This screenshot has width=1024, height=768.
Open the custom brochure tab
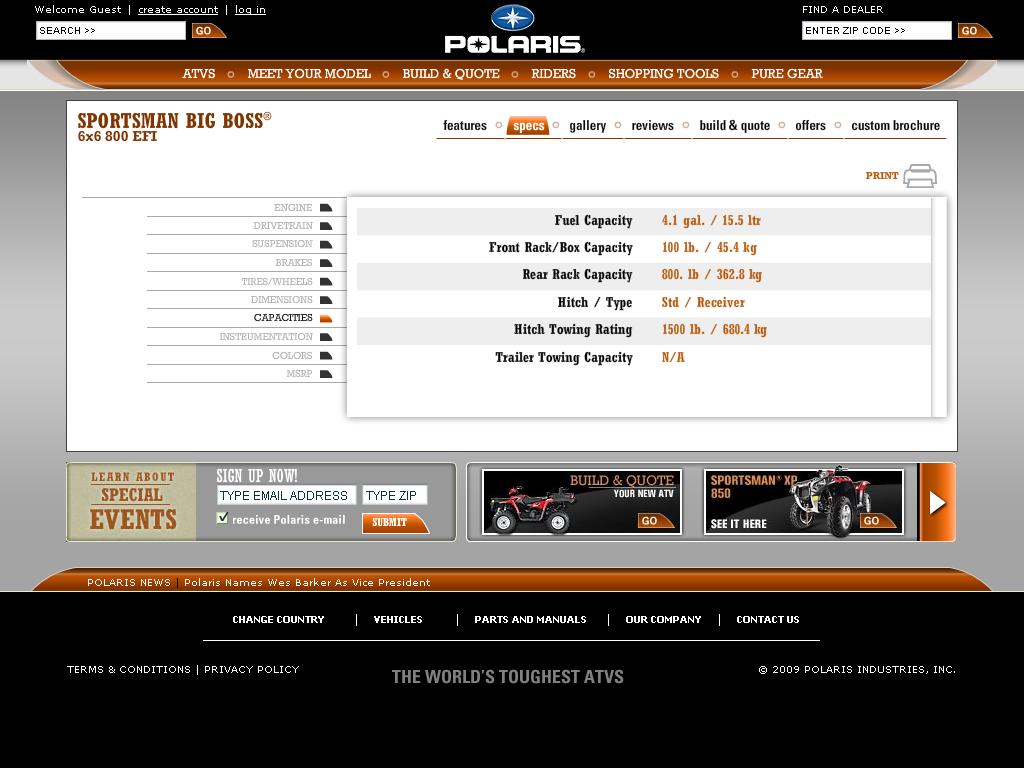(x=895, y=125)
